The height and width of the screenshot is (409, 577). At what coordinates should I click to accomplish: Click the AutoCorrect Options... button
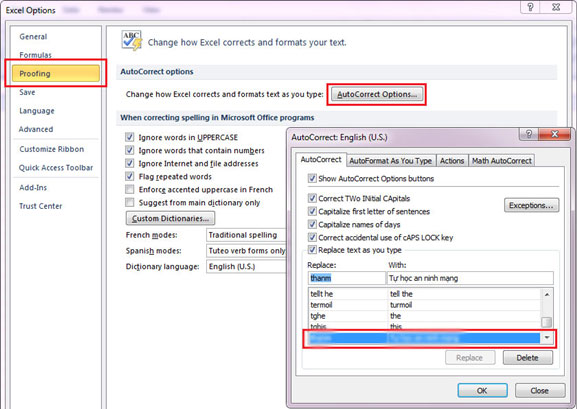[x=377, y=94]
